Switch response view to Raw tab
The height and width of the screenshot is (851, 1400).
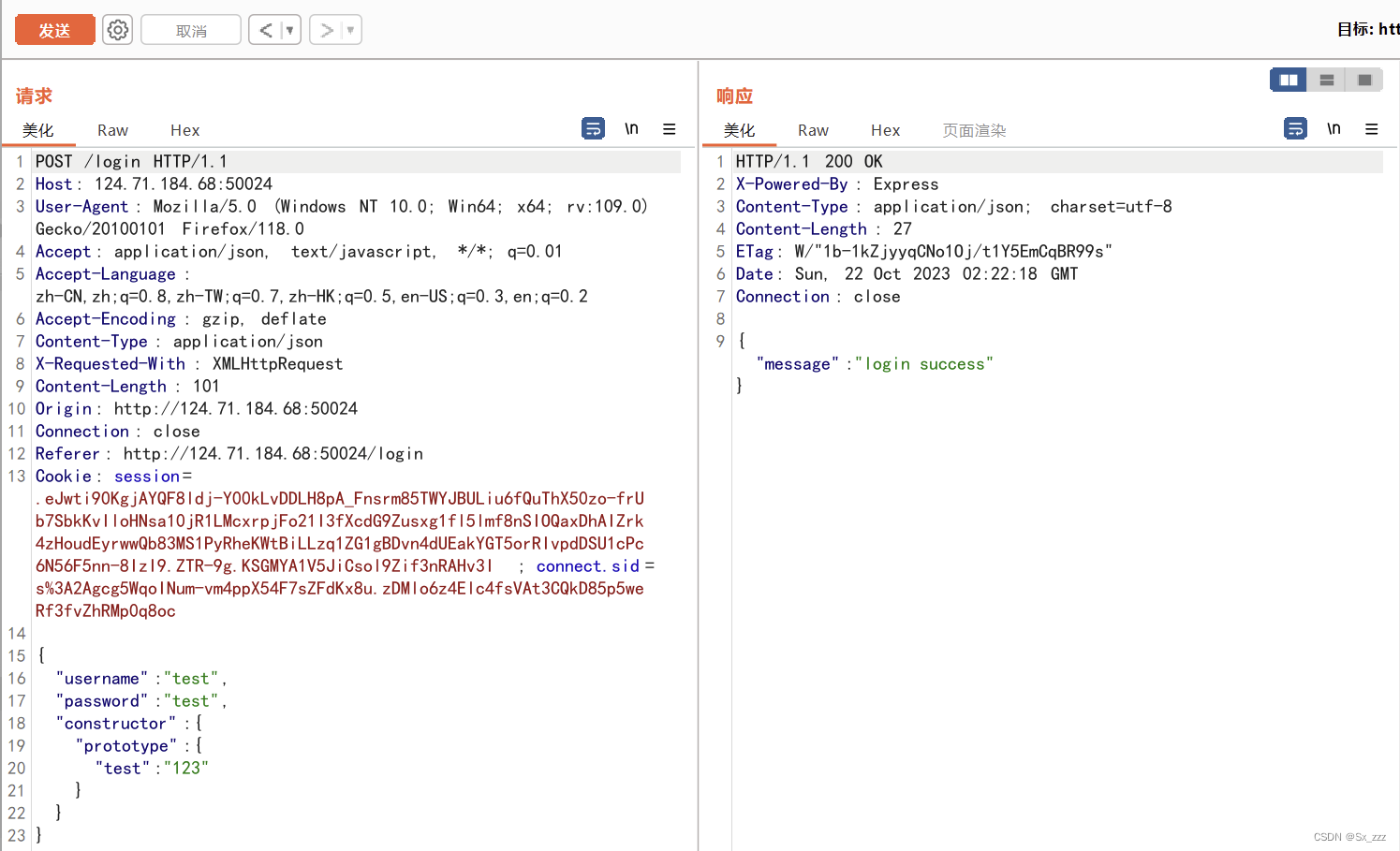(x=814, y=130)
